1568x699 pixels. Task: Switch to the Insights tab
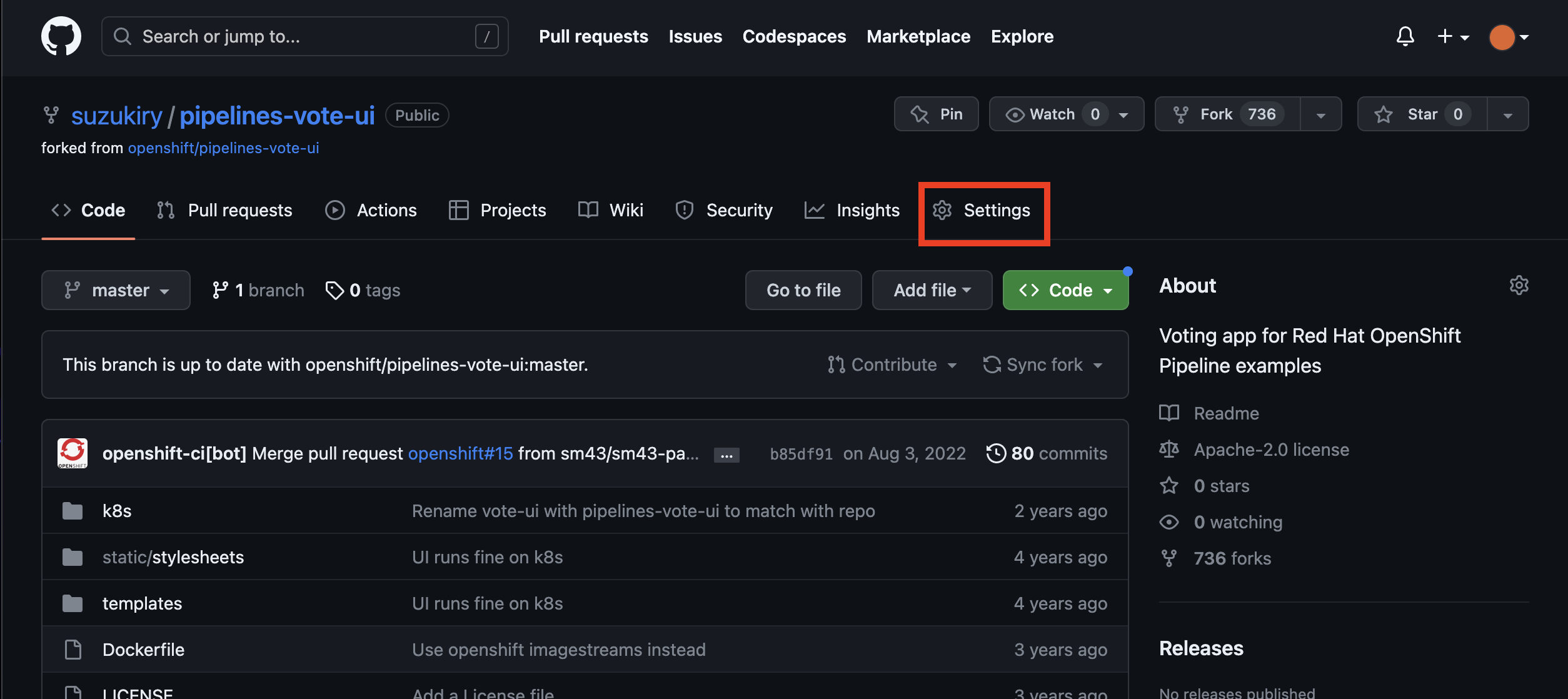click(852, 210)
